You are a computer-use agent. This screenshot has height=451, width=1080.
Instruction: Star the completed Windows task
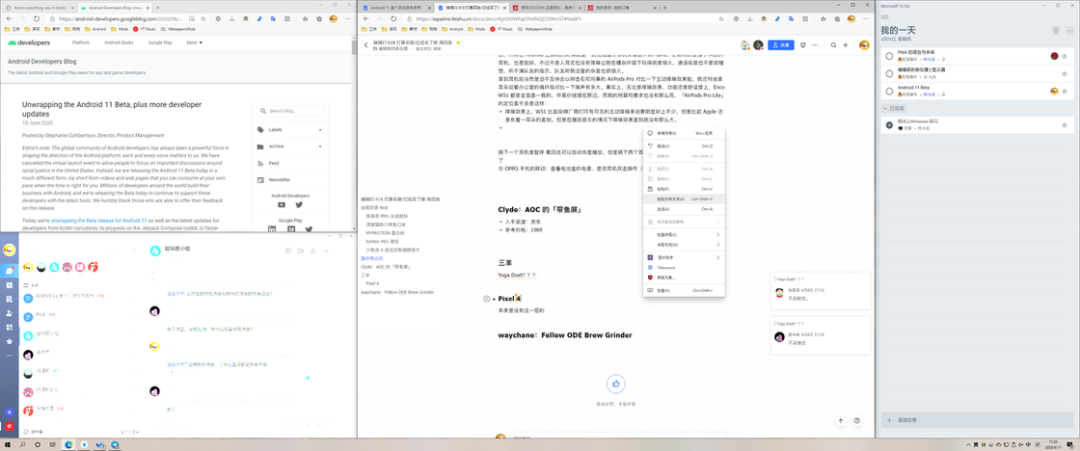pyautogui.click(x=1064, y=125)
